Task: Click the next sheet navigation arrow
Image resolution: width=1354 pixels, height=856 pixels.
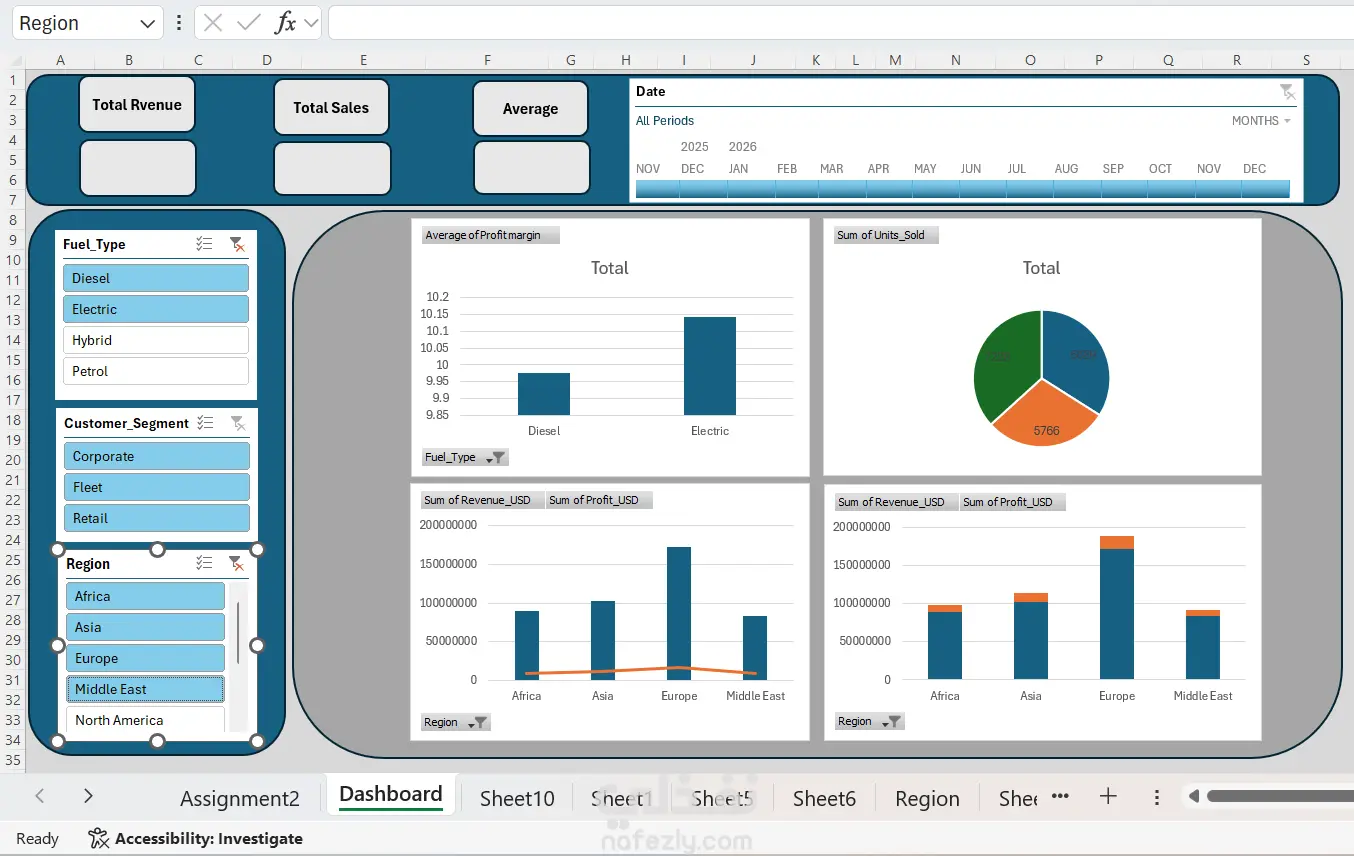Action: [x=88, y=796]
